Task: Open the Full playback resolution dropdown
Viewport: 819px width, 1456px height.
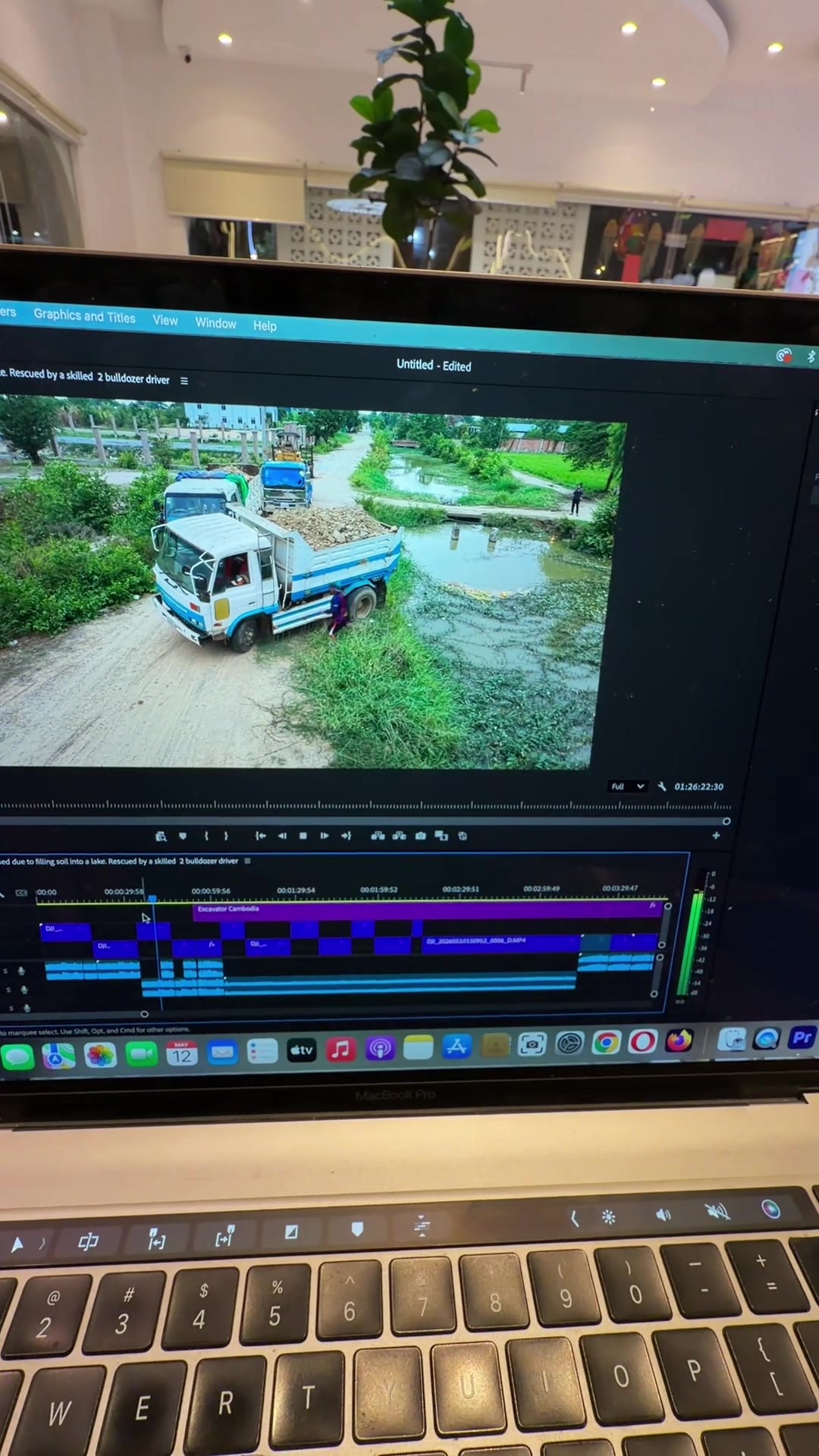Action: 628,786
